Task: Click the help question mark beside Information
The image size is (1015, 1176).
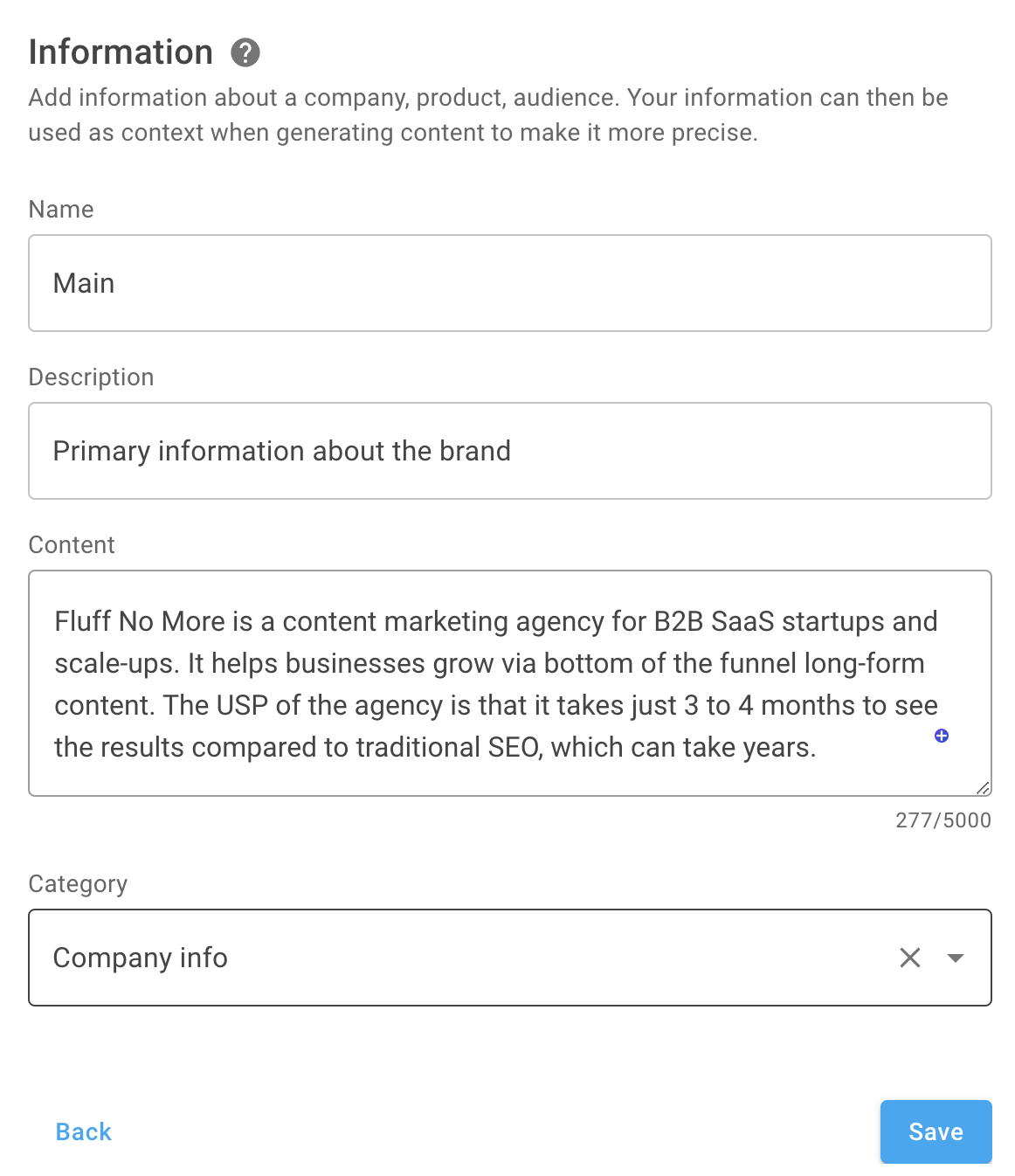Action: [x=245, y=52]
